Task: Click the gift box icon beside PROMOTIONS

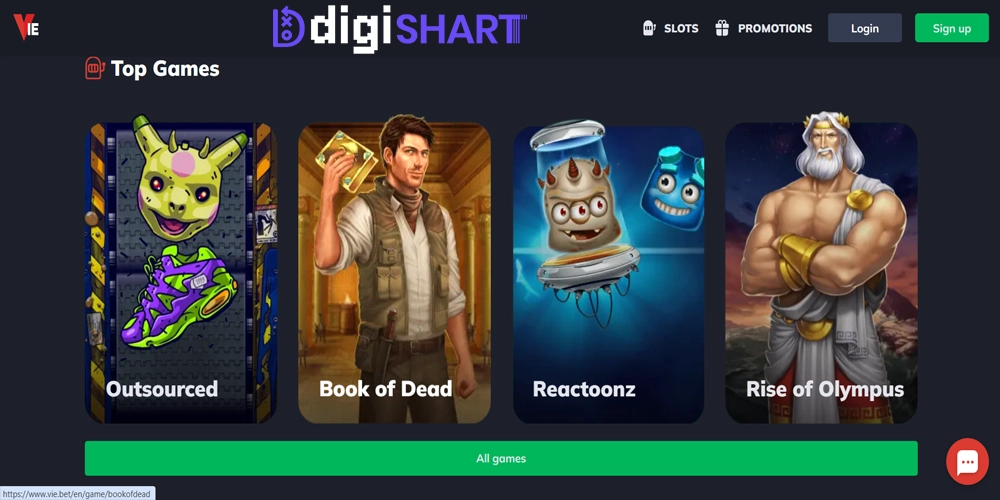Action: click(x=722, y=28)
